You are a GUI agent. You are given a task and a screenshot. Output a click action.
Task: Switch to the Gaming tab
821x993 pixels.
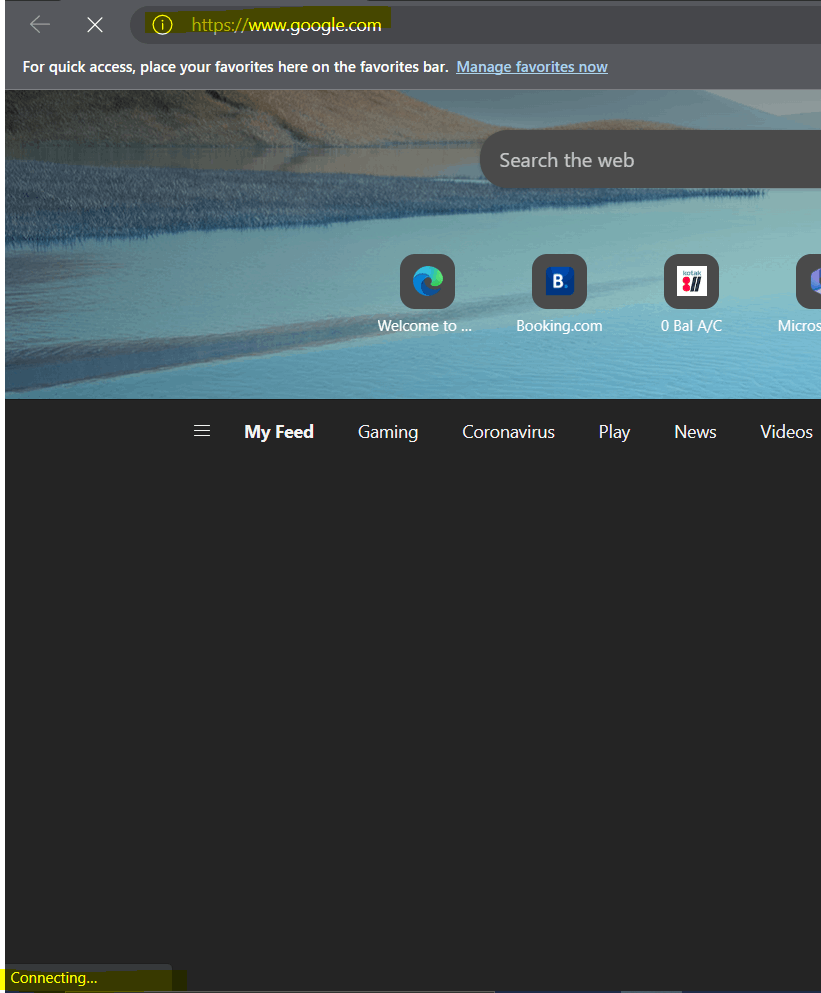388,432
